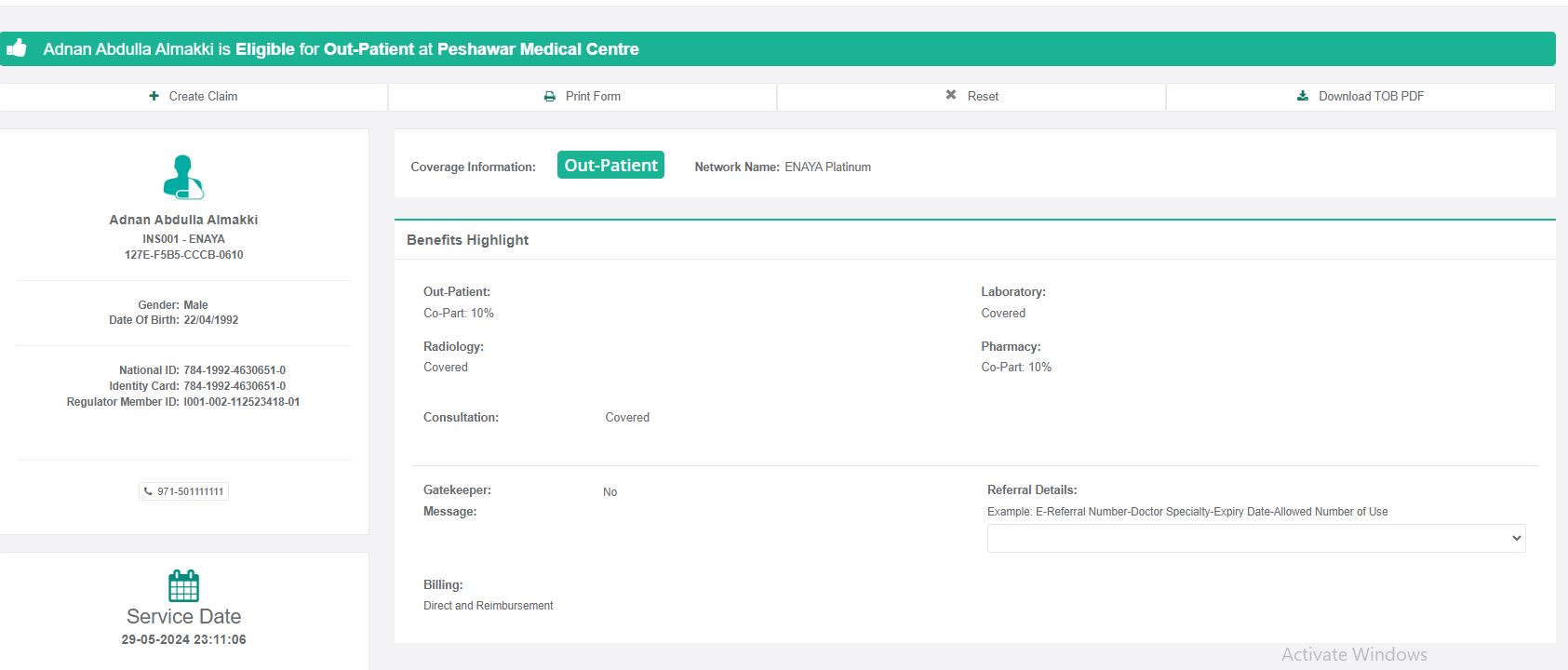The image size is (1568, 670).
Task: Click the Create Claim button
Action: tap(194, 96)
